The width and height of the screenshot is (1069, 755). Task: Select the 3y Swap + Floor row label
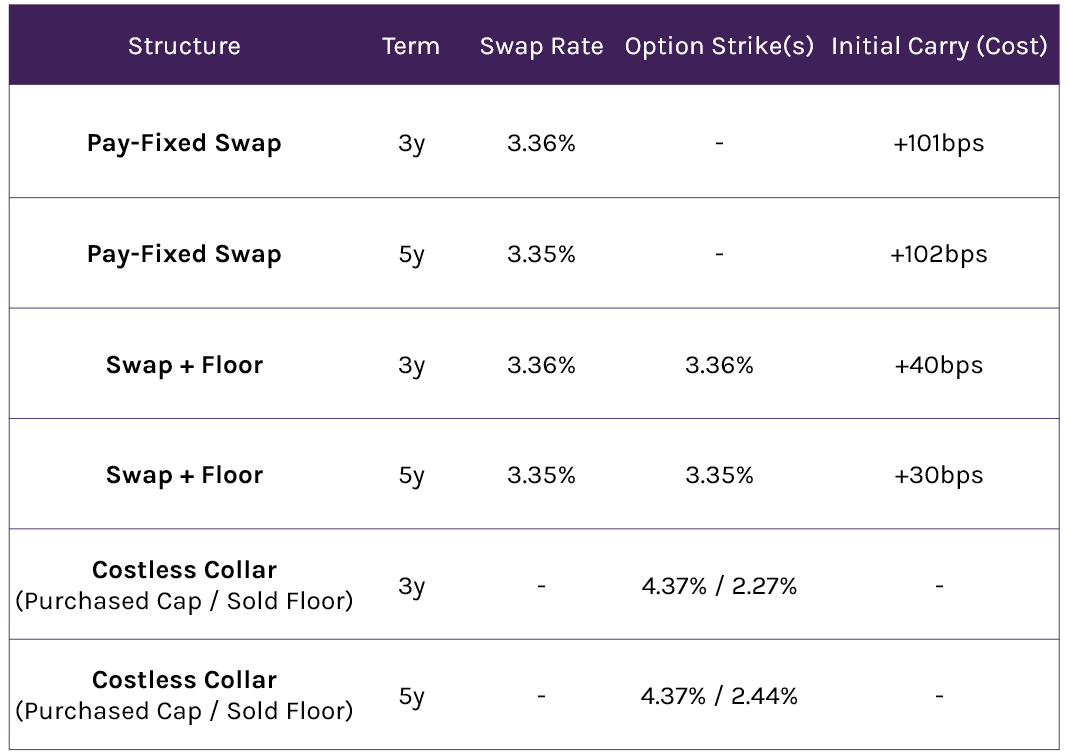(x=184, y=365)
